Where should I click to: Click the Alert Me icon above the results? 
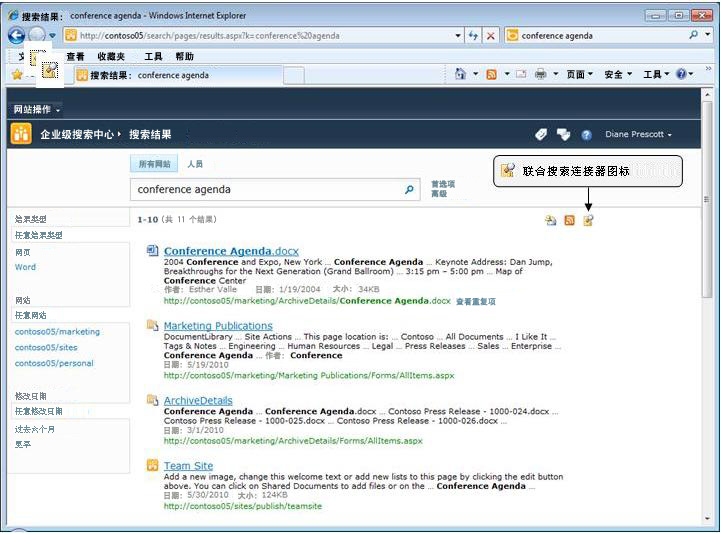pos(550,220)
